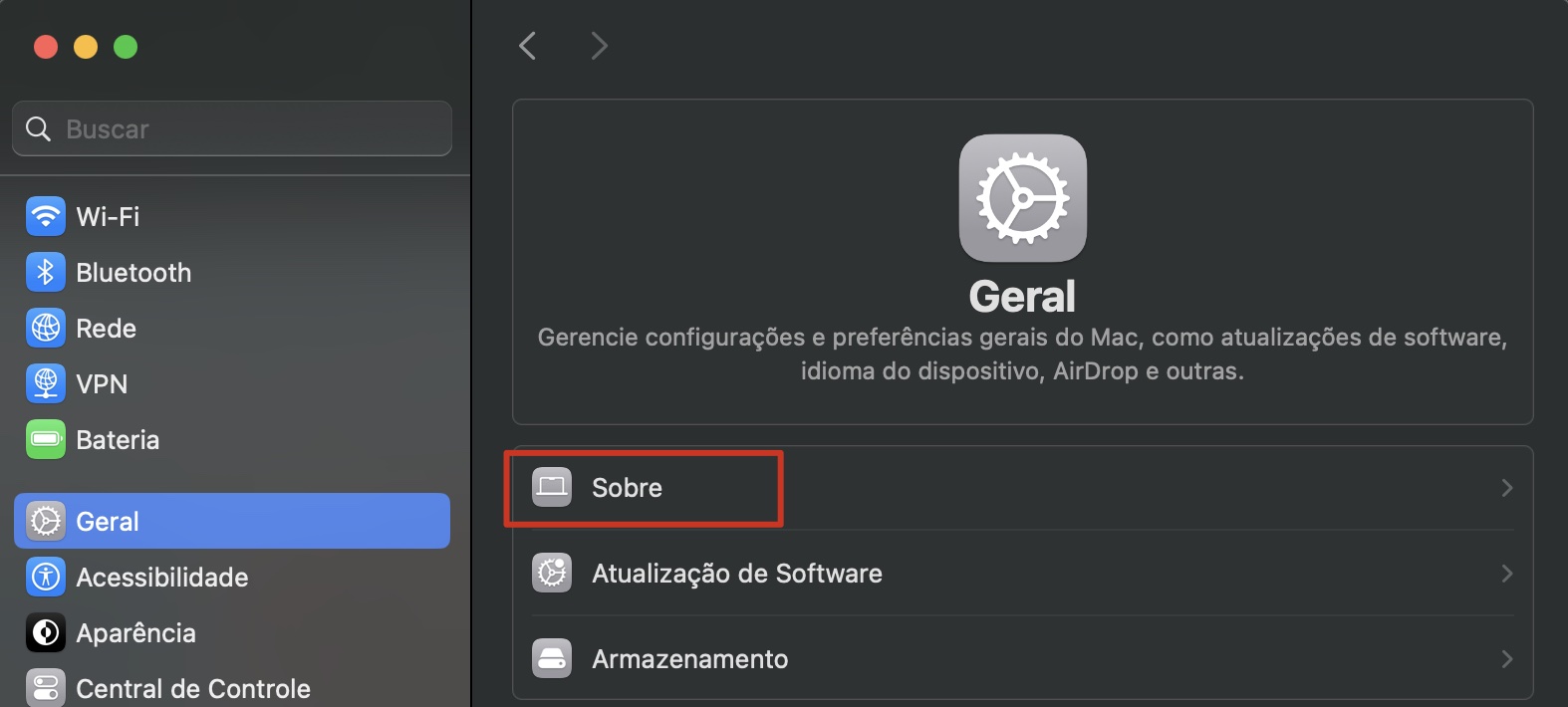The width and height of the screenshot is (1568, 707).
Task: Open Acessibilidade via its sidebar icon
Action: point(45,577)
